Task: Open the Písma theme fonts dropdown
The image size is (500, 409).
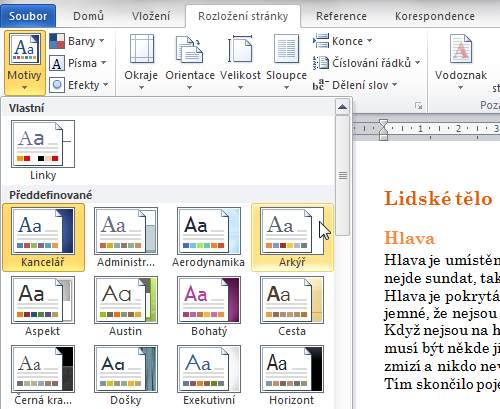Action: pos(78,63)
